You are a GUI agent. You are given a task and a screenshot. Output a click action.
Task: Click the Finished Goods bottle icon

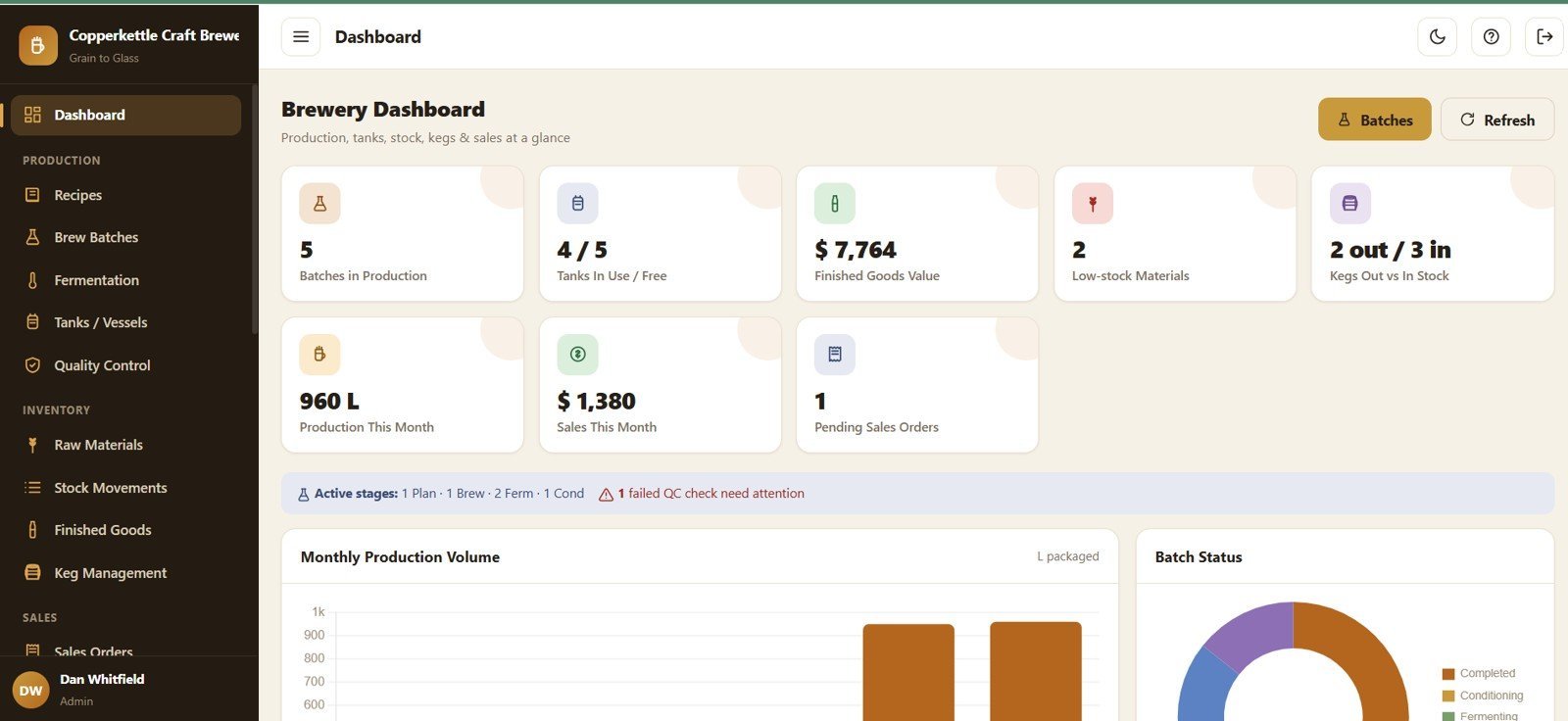[x=32, y=530]
